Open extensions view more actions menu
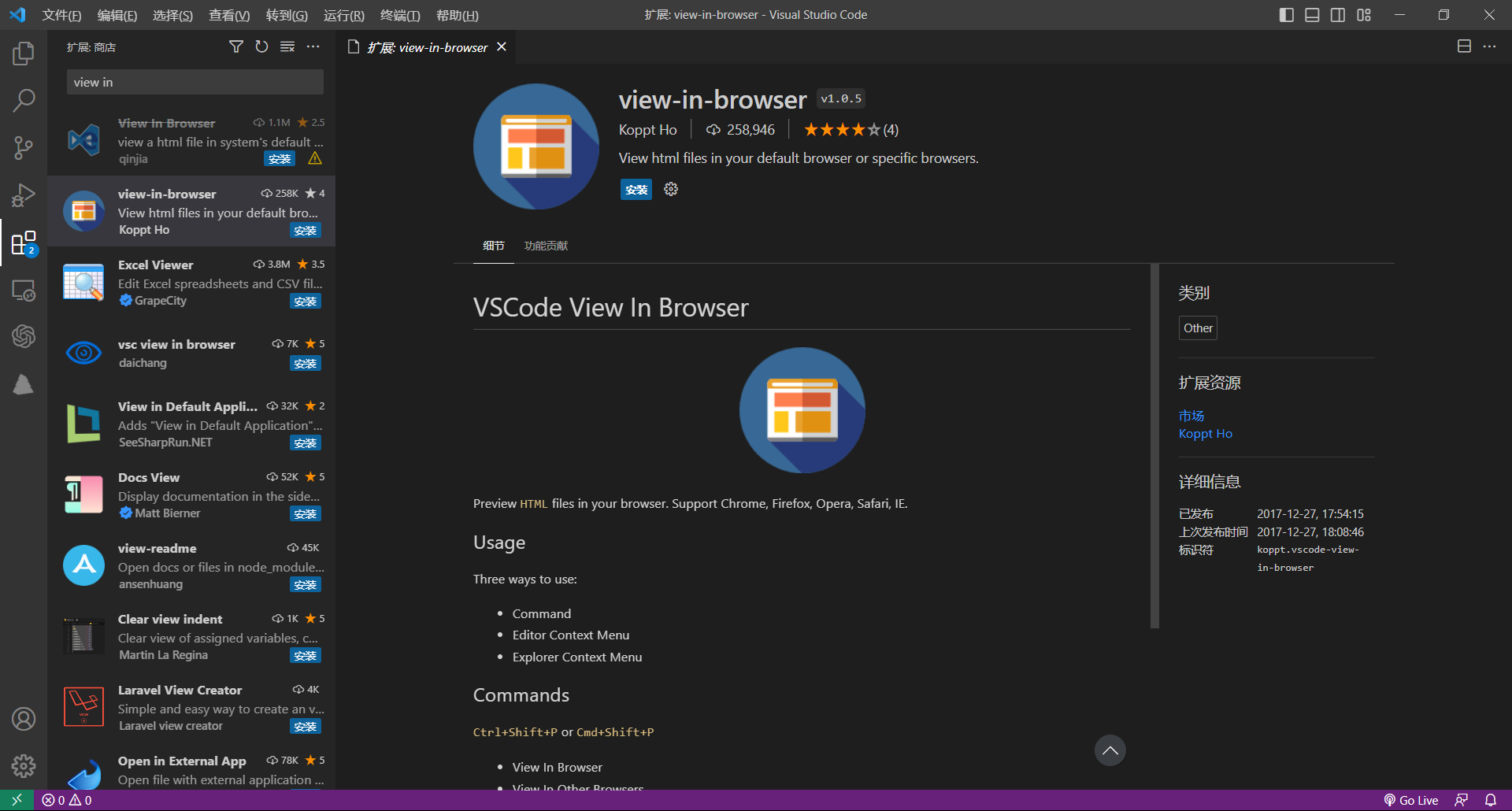Viewport: 1512px width, 811px height. [313, 47]
